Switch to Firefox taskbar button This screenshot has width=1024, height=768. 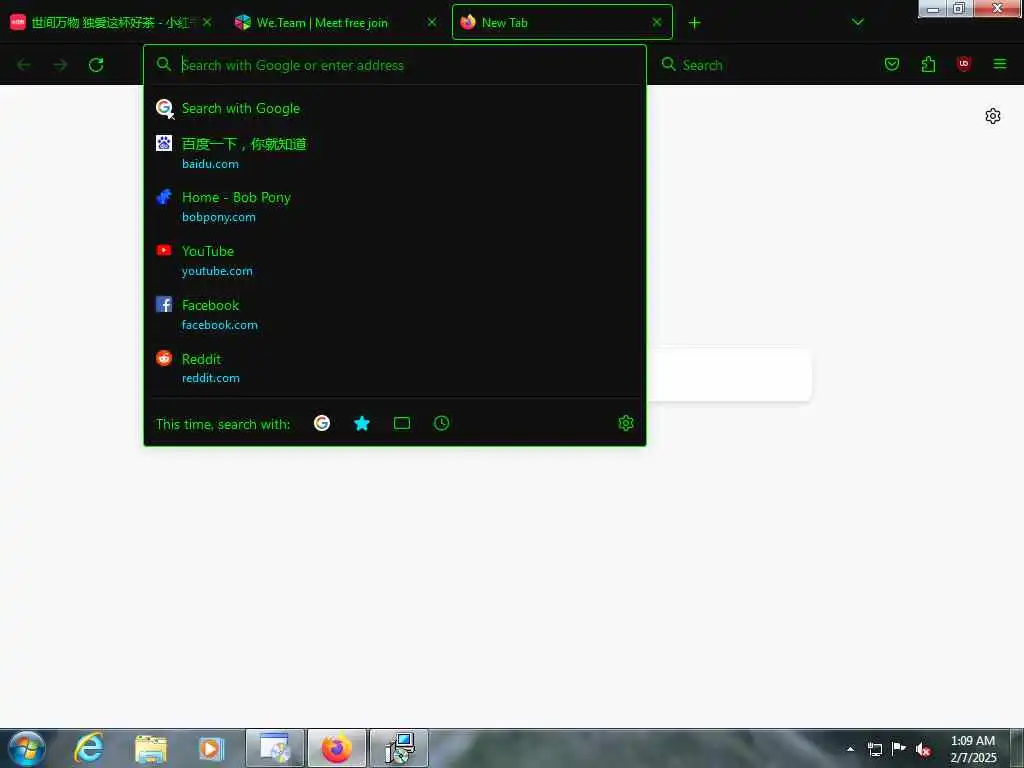tap(336, 748)
